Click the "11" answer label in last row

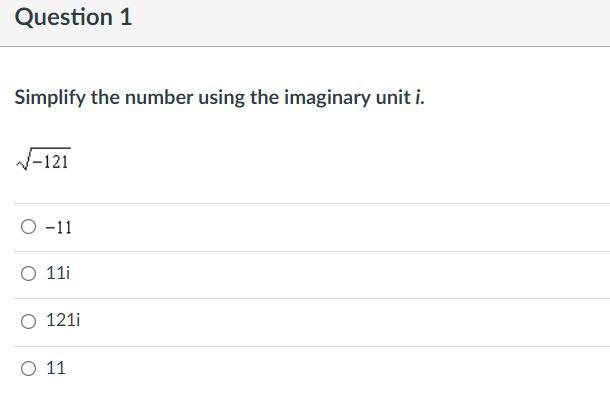[x=56, y=368]
